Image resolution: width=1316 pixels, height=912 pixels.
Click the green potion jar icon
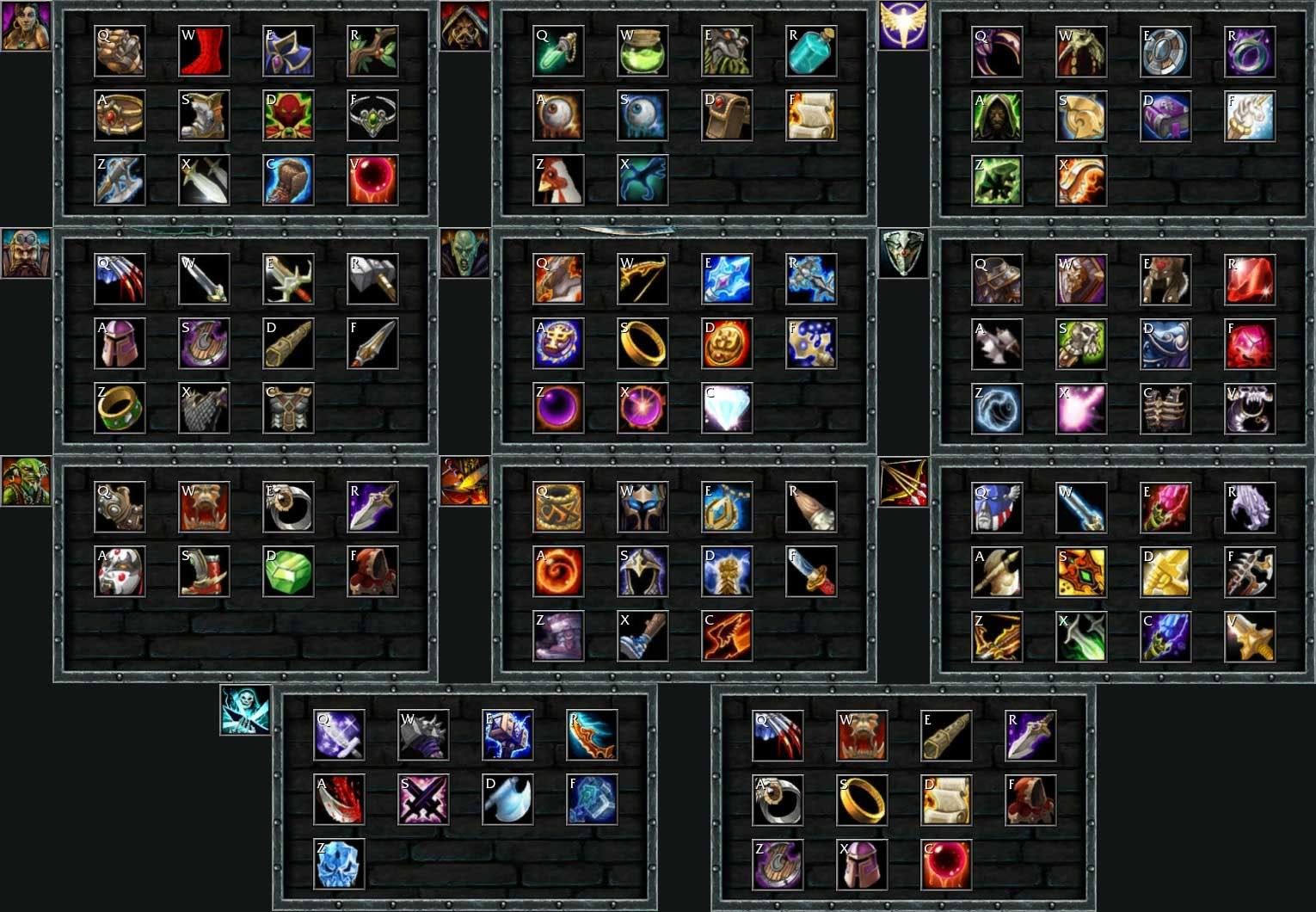(643, 51)
